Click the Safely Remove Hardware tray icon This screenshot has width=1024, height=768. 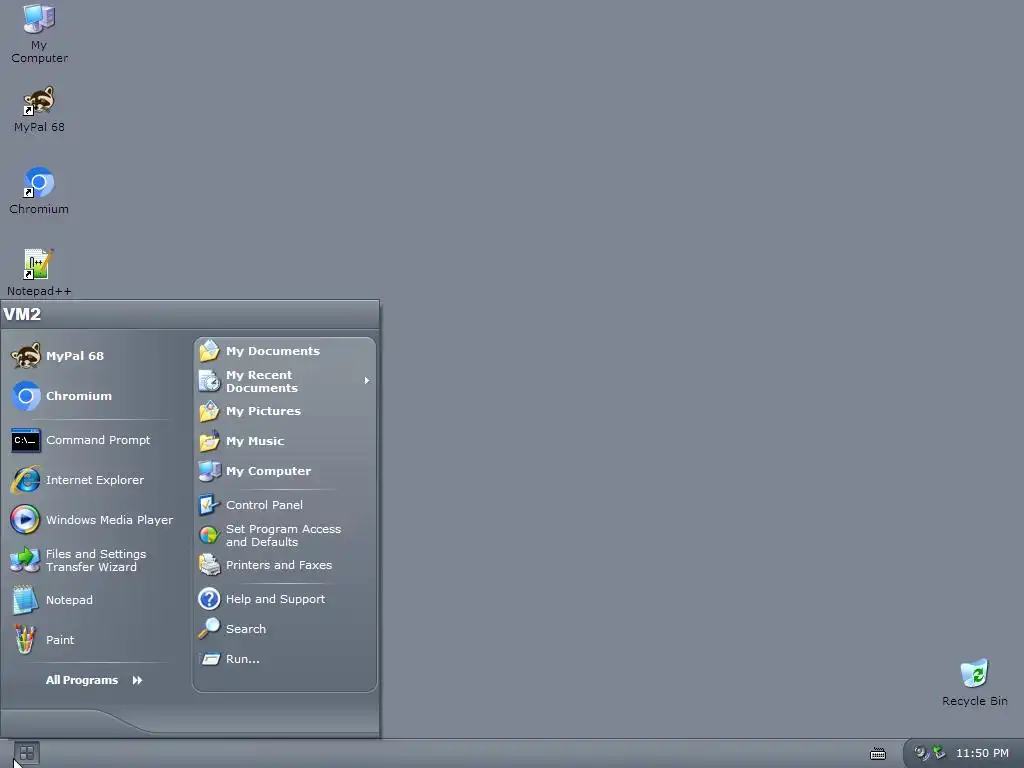point(938,753)
